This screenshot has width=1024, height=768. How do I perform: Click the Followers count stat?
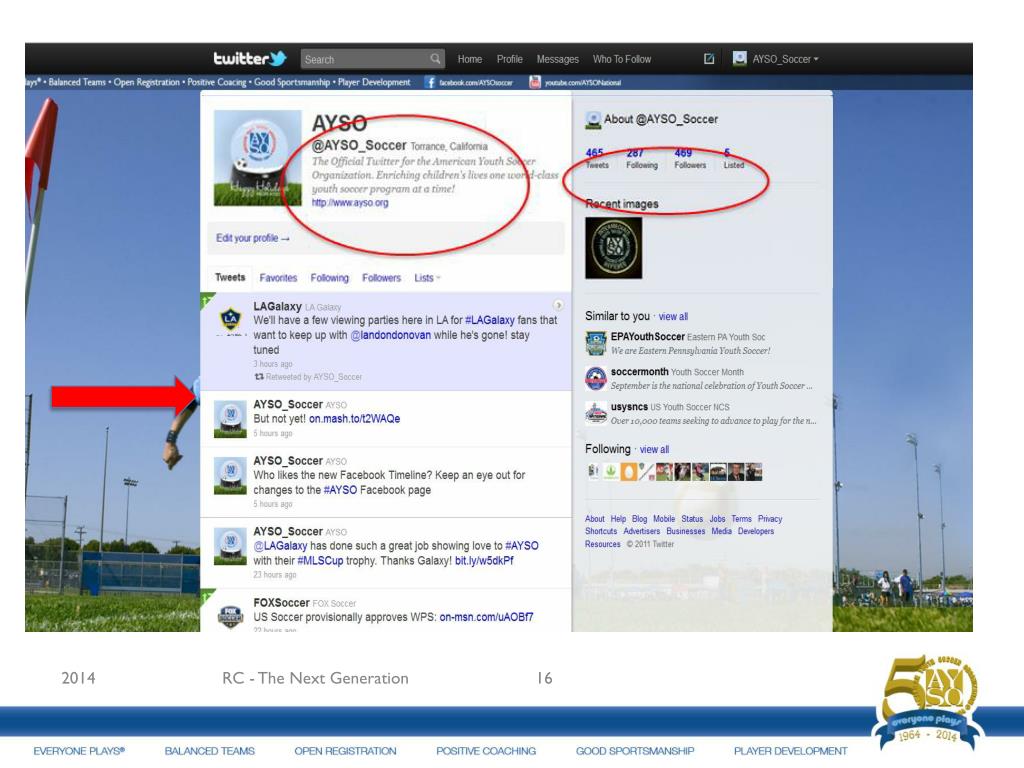690,158
